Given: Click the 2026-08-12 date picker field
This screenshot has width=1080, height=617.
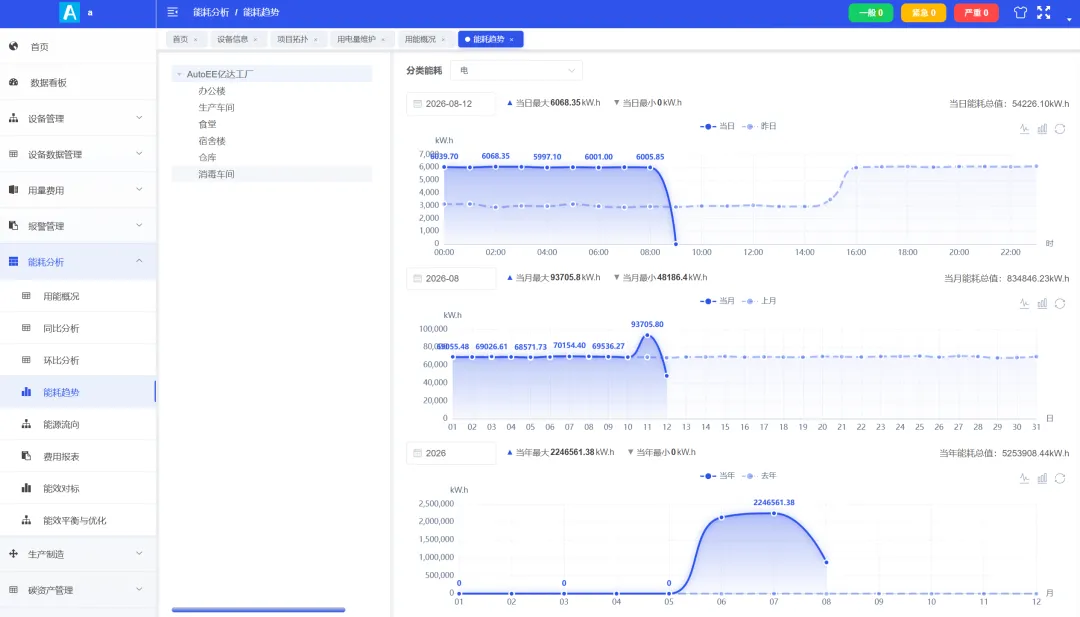Looking at the screenshot, I should point(450,103).
